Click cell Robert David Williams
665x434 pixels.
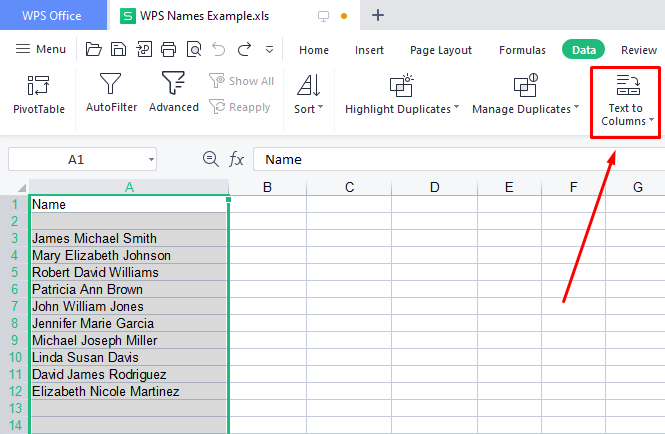pos(129,272)
